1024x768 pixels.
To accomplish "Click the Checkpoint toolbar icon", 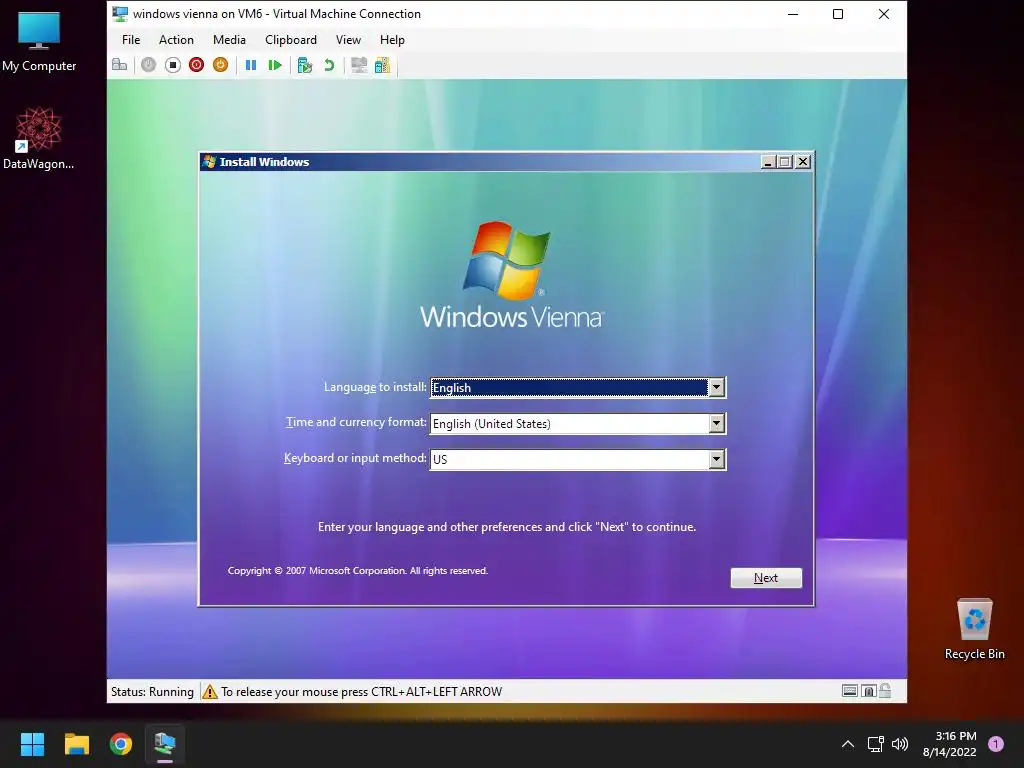I will click(x=304, y=65).
